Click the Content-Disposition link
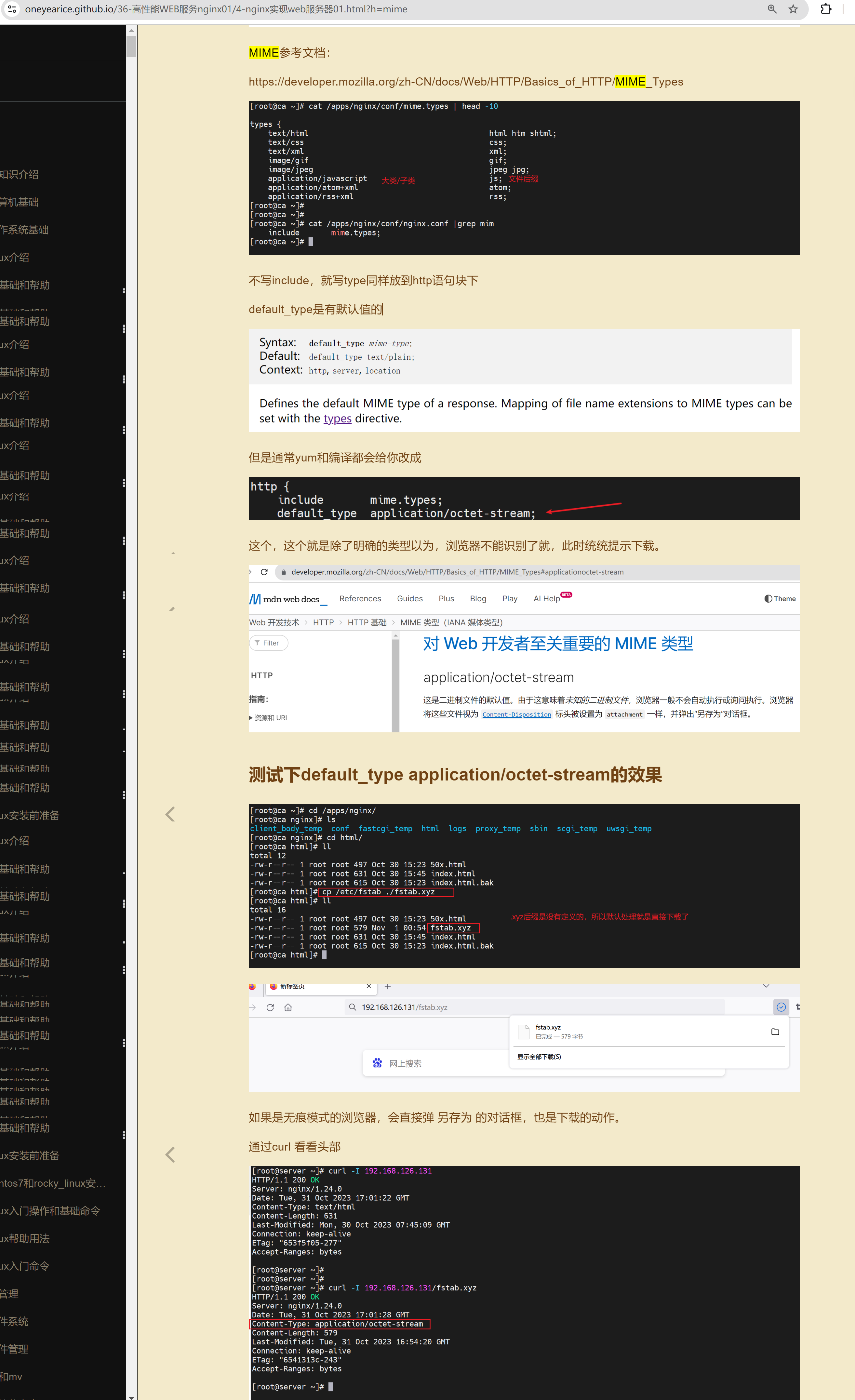 [x=516, y=715]
